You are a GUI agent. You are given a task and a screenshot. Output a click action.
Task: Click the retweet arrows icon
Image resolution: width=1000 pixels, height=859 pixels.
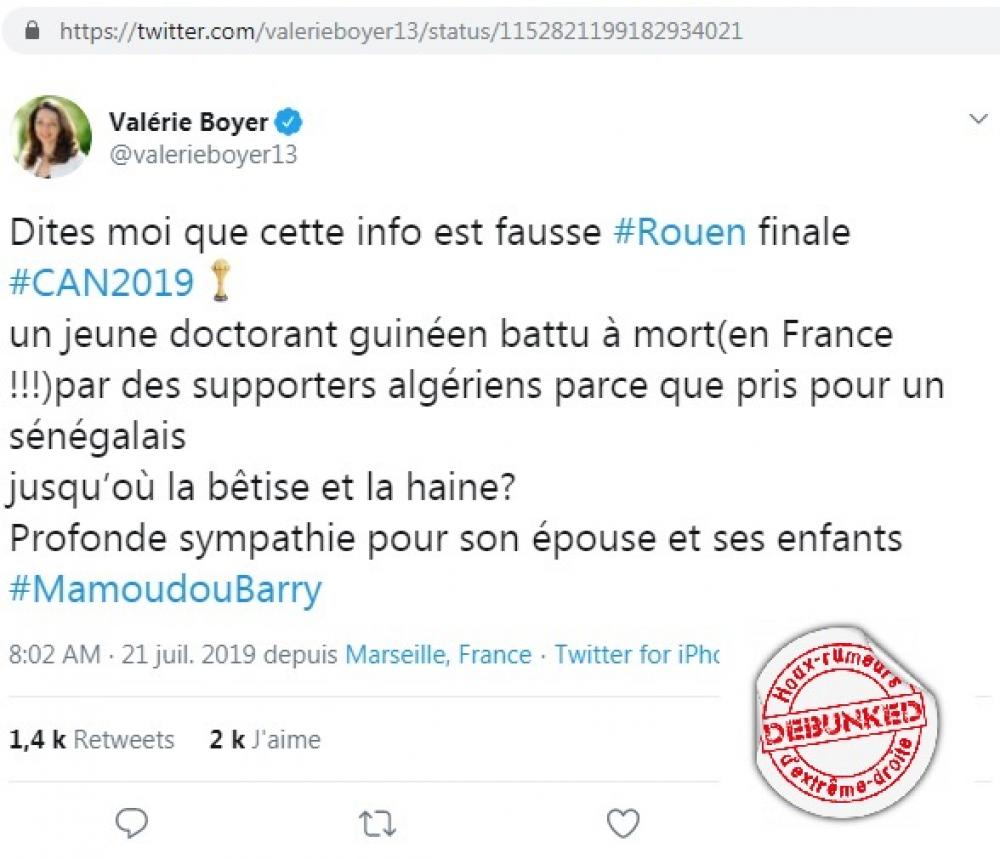point(378,823)
